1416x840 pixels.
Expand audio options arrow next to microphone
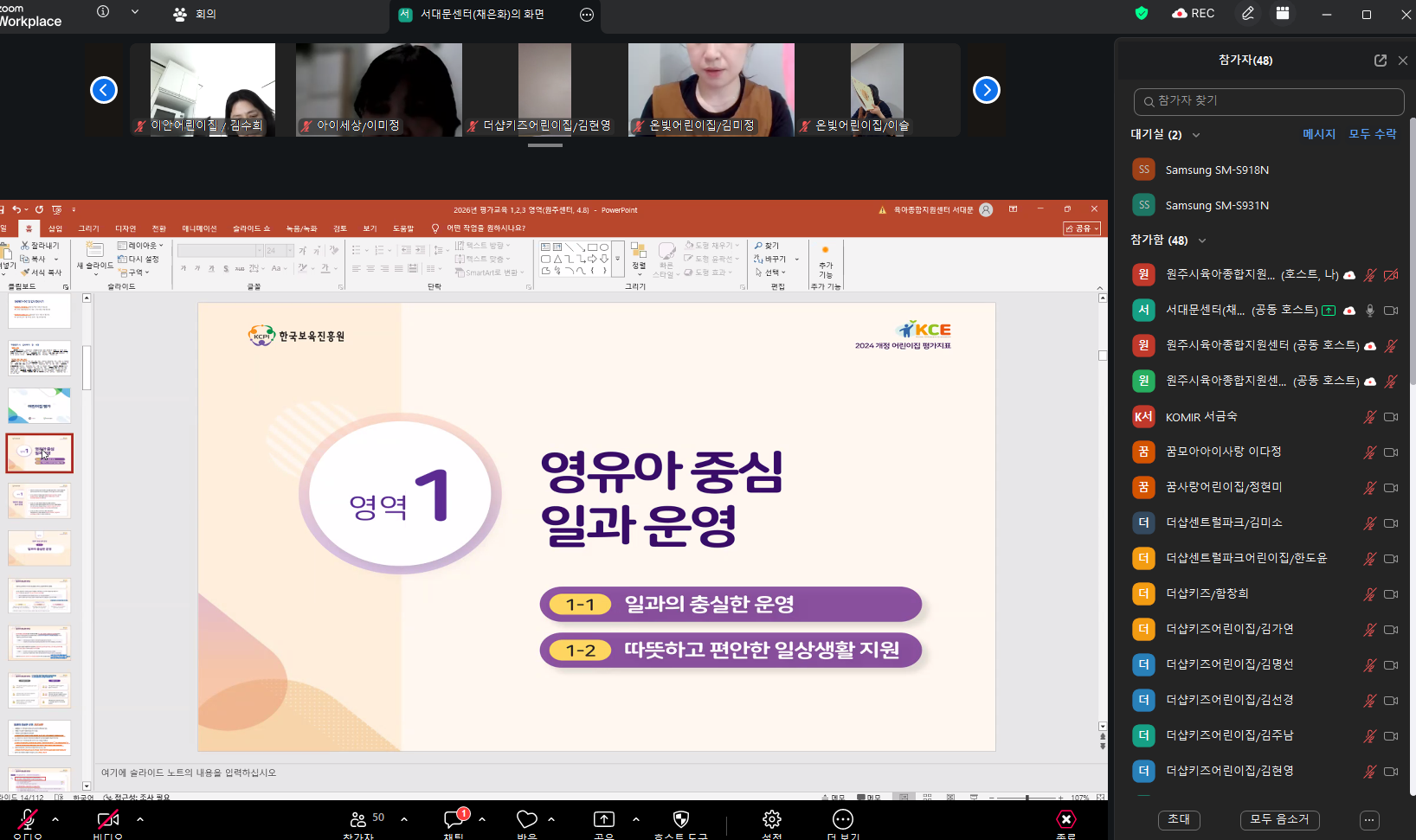pyautogui.click(x=55, y=819)
